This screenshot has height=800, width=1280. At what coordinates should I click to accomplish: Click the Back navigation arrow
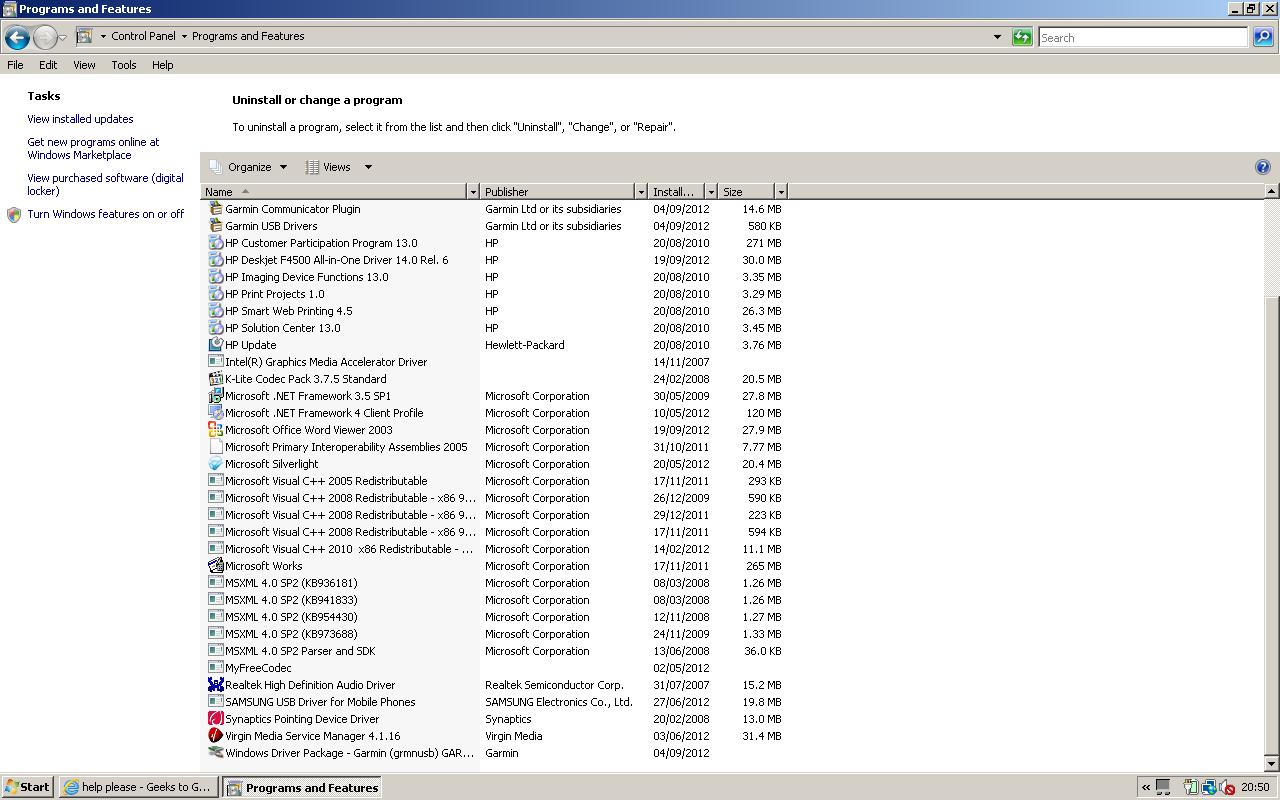(x=17, y=38)
